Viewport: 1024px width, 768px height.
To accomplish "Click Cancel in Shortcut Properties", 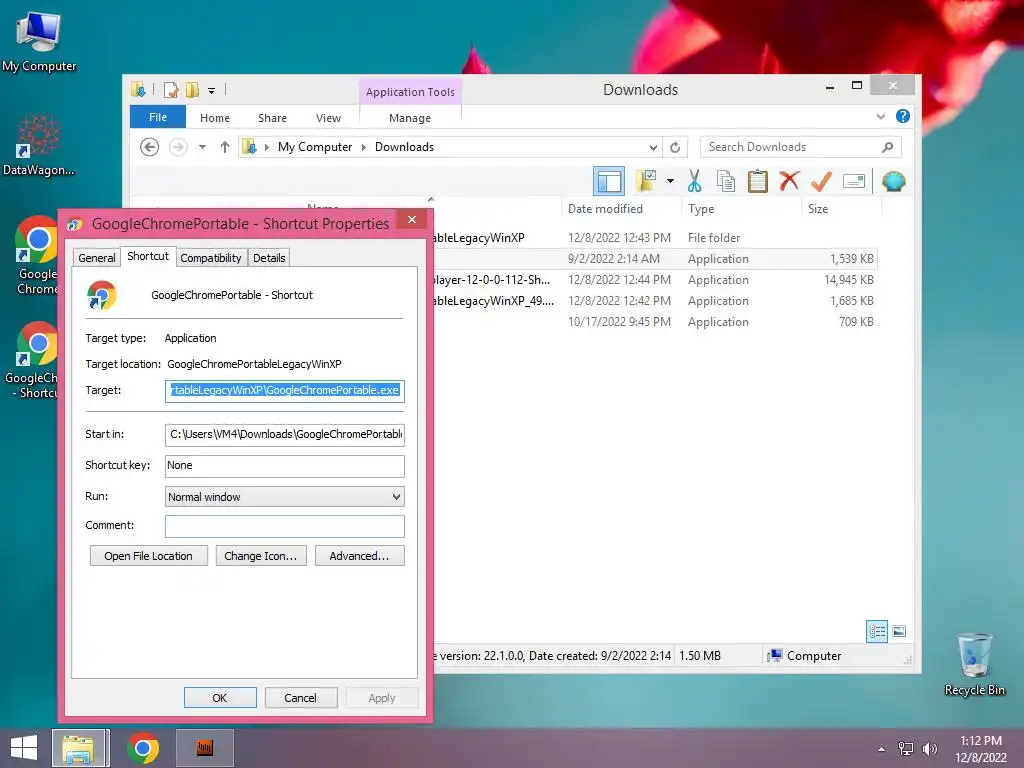I will tap(300, 697).
